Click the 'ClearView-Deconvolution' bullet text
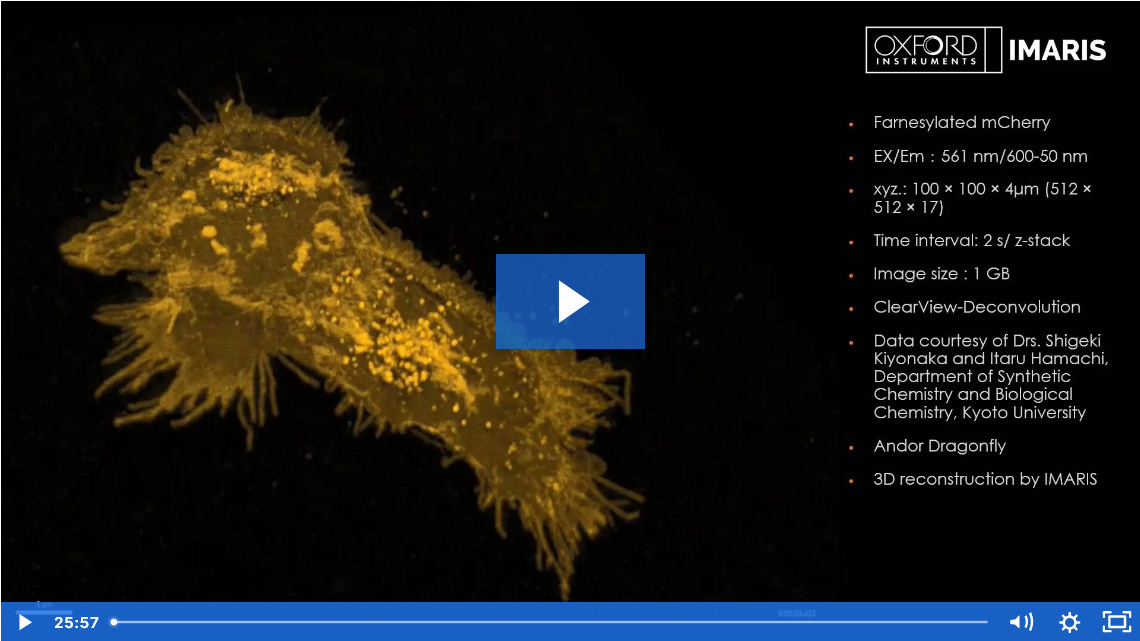The height and width of the screenshot is (641, 1140). pyautogui.click(x=976, y=307)
